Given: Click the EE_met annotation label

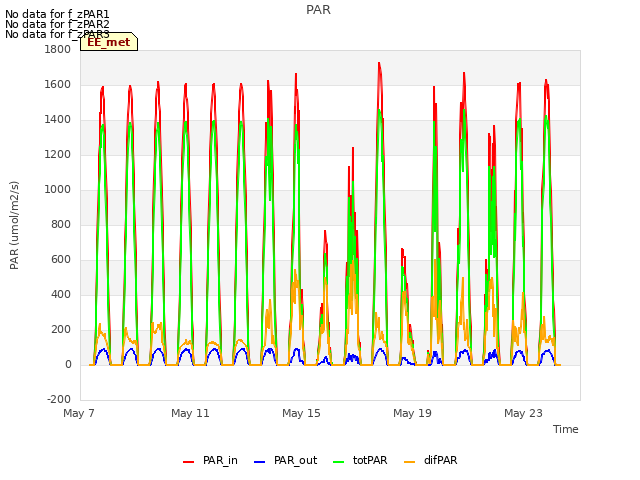Looking at the screenshot, I should (109, 42).
